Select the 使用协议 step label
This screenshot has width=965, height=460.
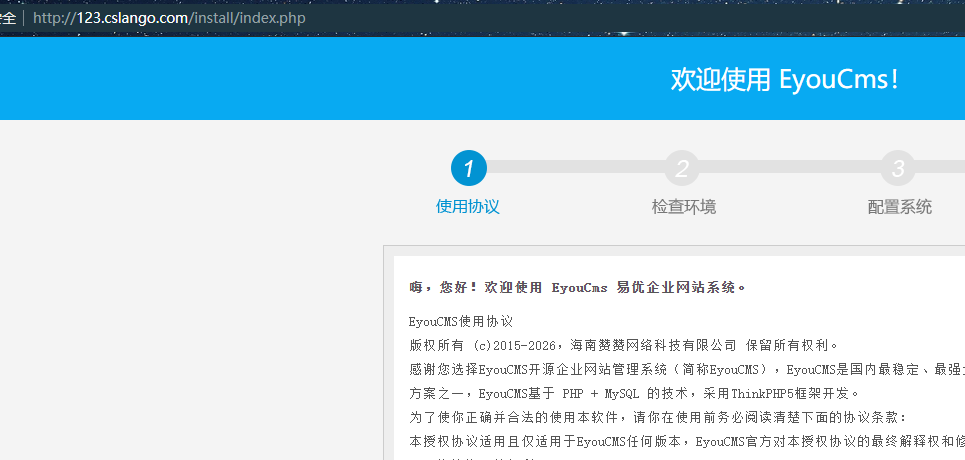coord(468,207)
